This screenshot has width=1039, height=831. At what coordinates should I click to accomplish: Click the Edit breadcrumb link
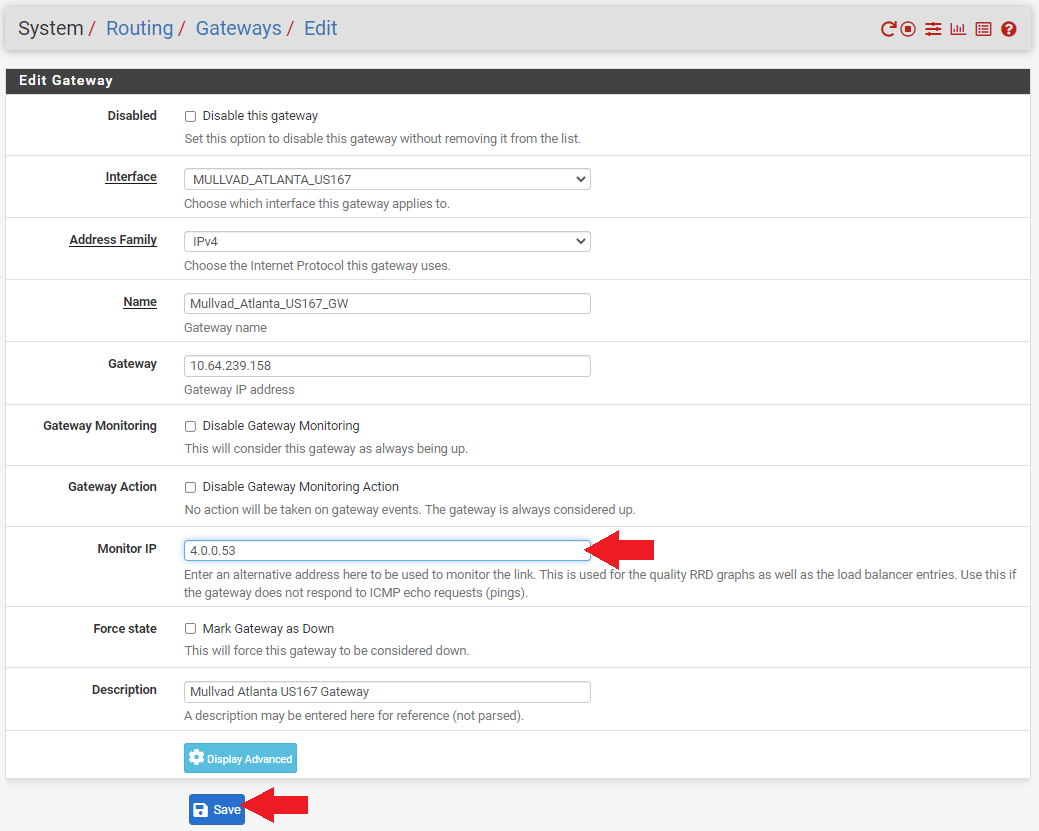(321, 28)
